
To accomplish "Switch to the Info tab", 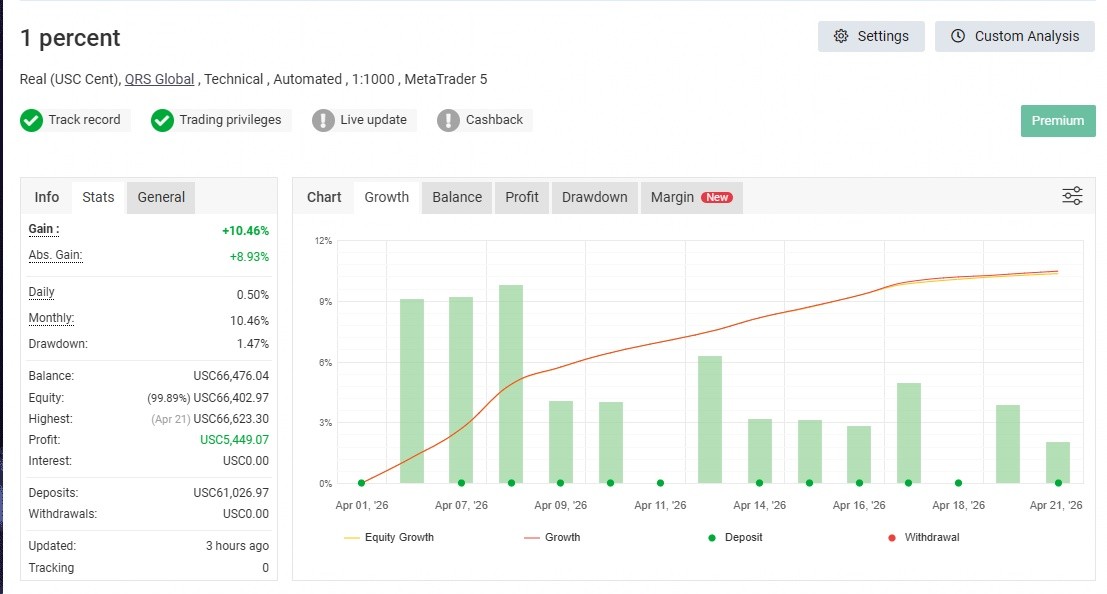I will [47, 197].
